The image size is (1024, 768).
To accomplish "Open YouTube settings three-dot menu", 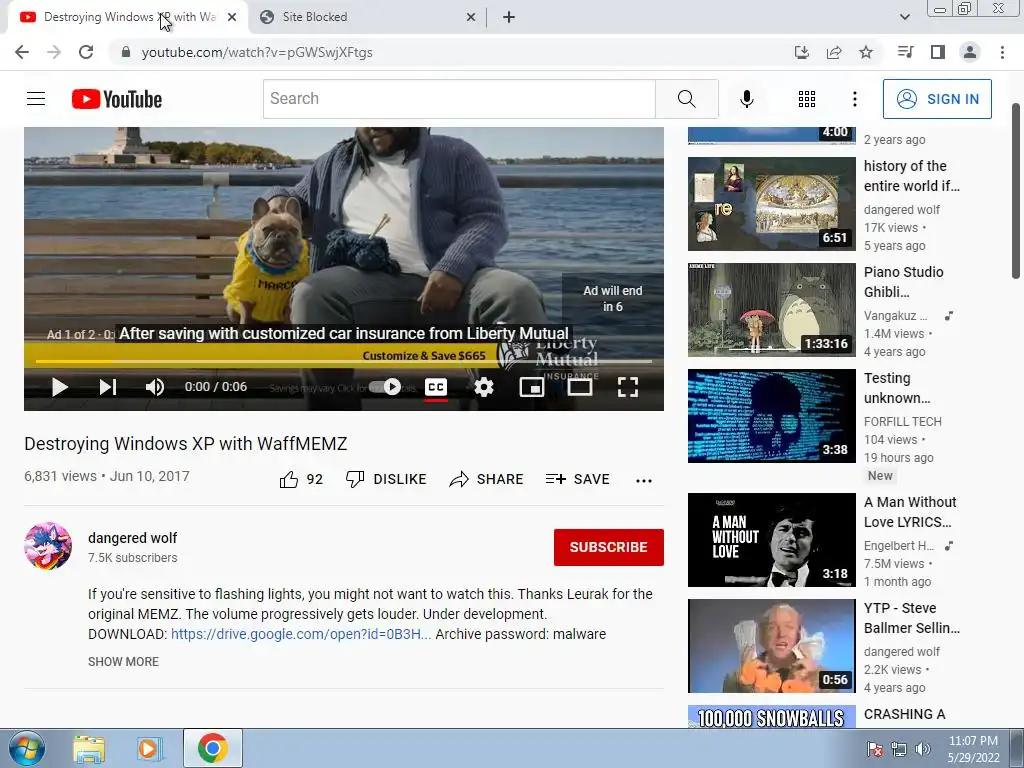I will pyautogui.click(x=854, y=99).
